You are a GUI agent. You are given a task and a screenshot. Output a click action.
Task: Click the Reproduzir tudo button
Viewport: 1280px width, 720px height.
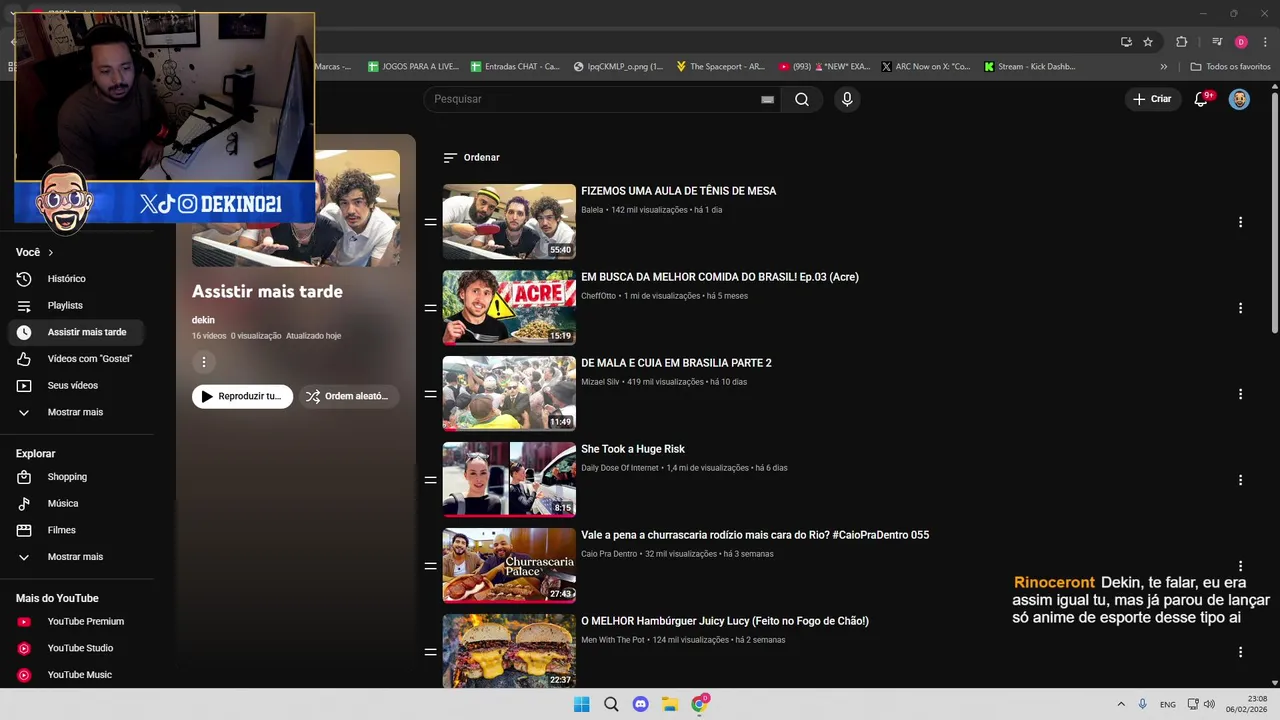coord(243,397)
